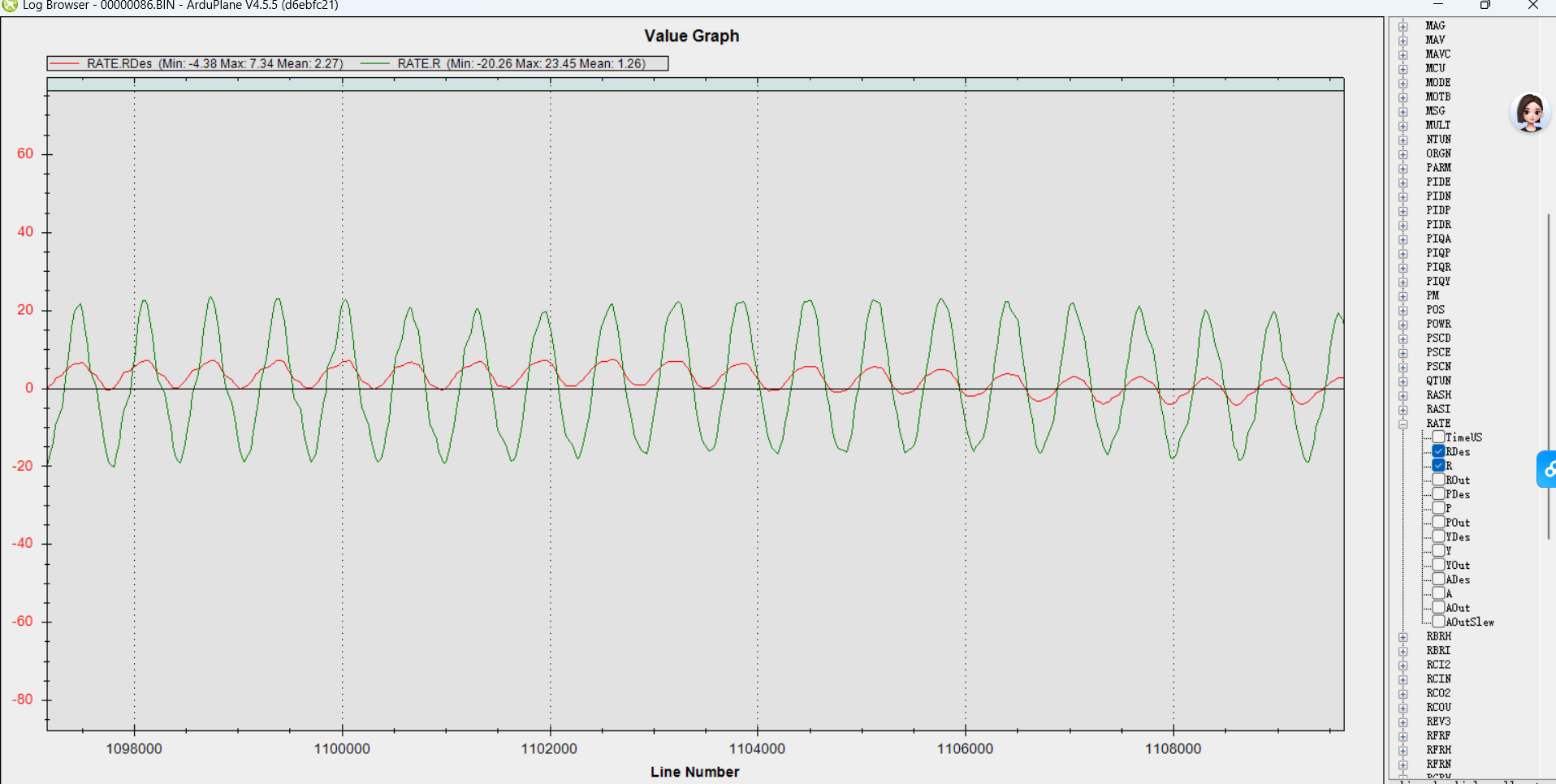The height and width of the screenshot is (784, 1556).
Task: Click the vertical scrollbar of message list
Action: [x=1548, y=373]
